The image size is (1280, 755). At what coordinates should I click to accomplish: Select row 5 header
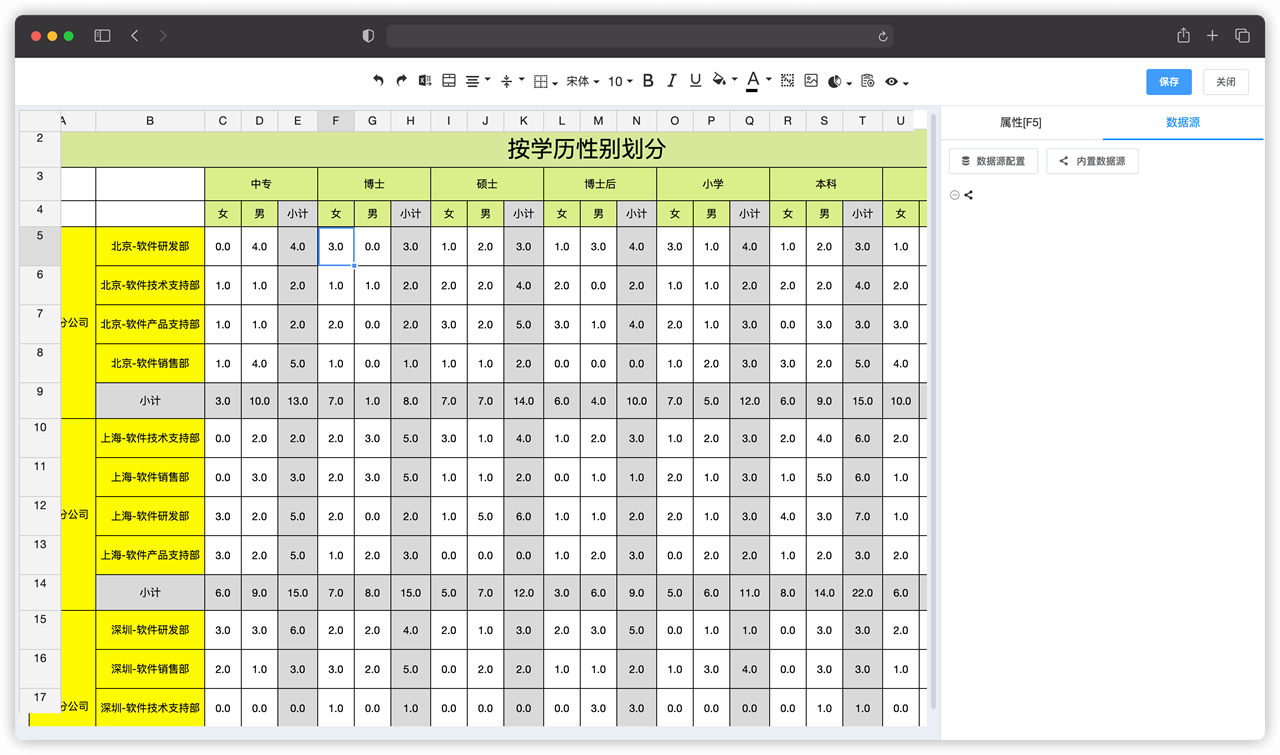(x=40, y=246)
